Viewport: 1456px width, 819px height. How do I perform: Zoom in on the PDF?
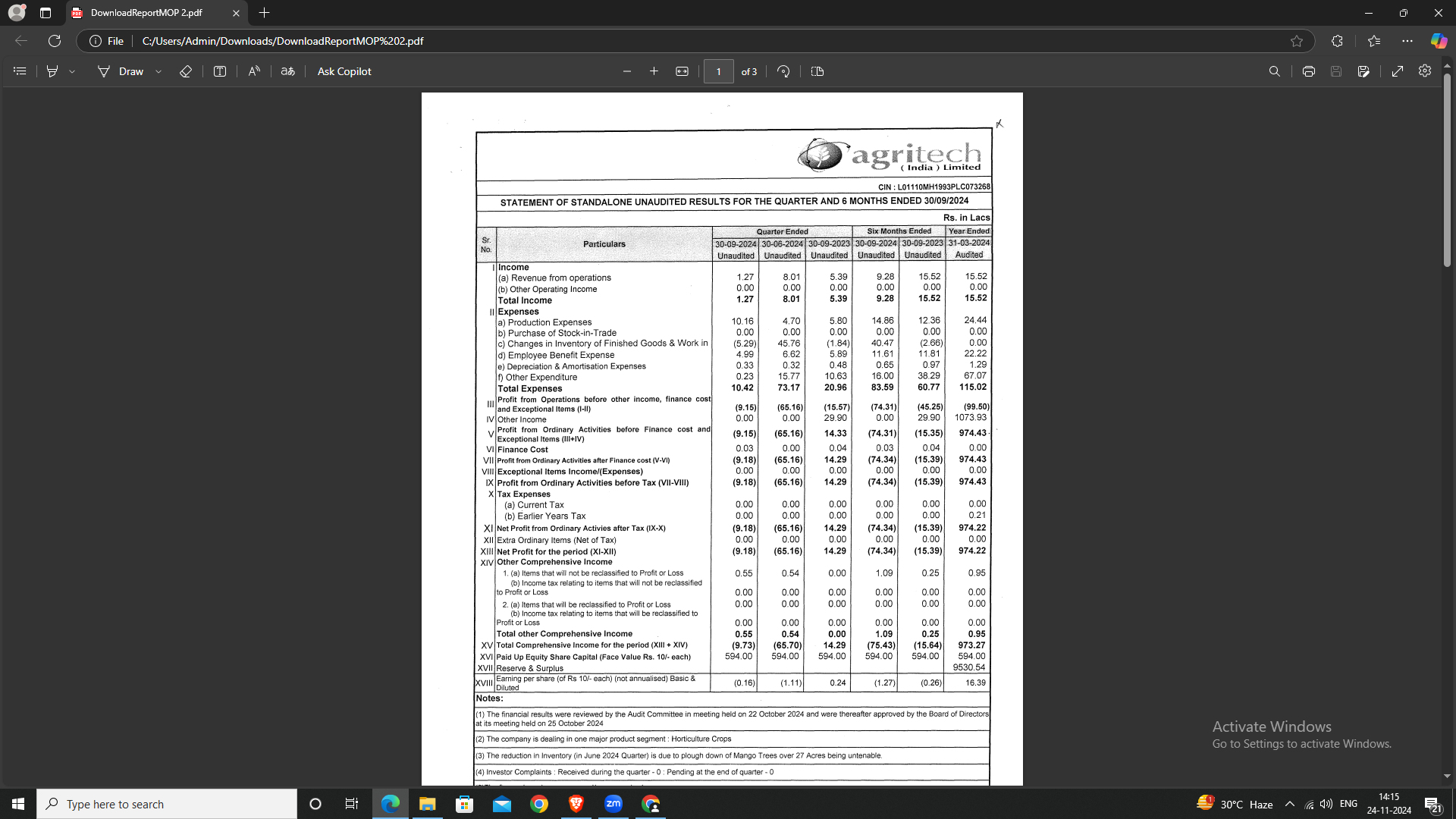tap(654, 71)
